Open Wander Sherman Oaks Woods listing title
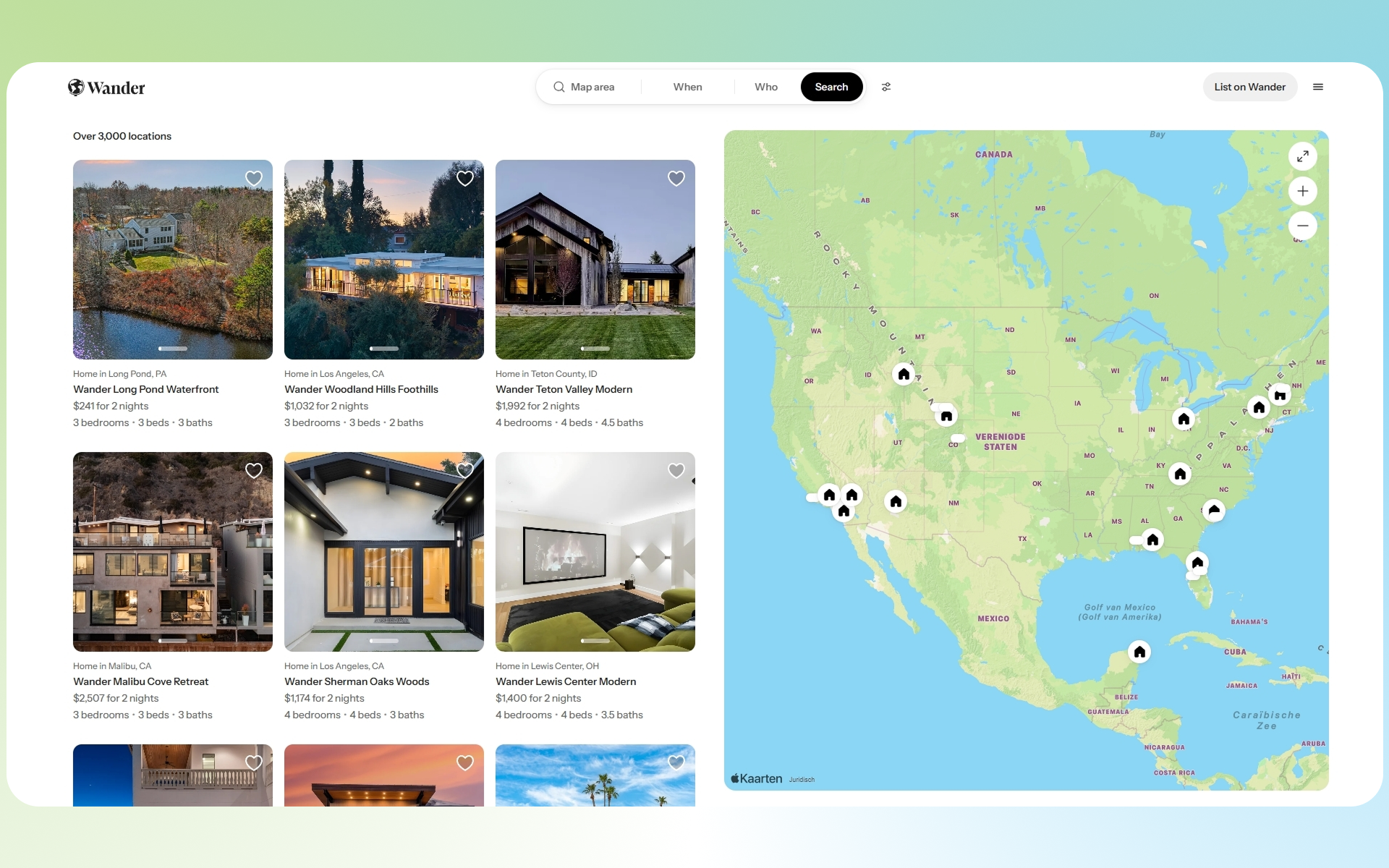The width and height of the screenshot is (1389, 868). click(357, 681)
